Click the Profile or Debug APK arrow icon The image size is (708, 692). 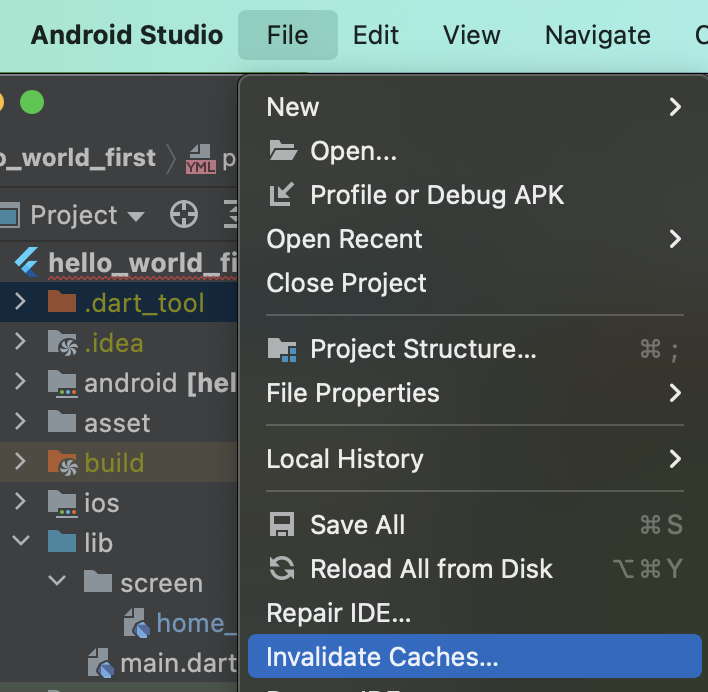(281, 195)
